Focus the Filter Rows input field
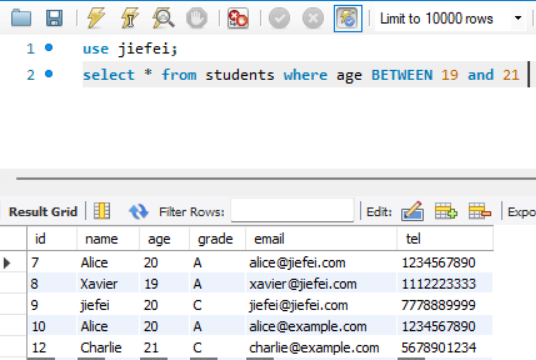This screenshot has height=360, width=536. pos(292,210)
